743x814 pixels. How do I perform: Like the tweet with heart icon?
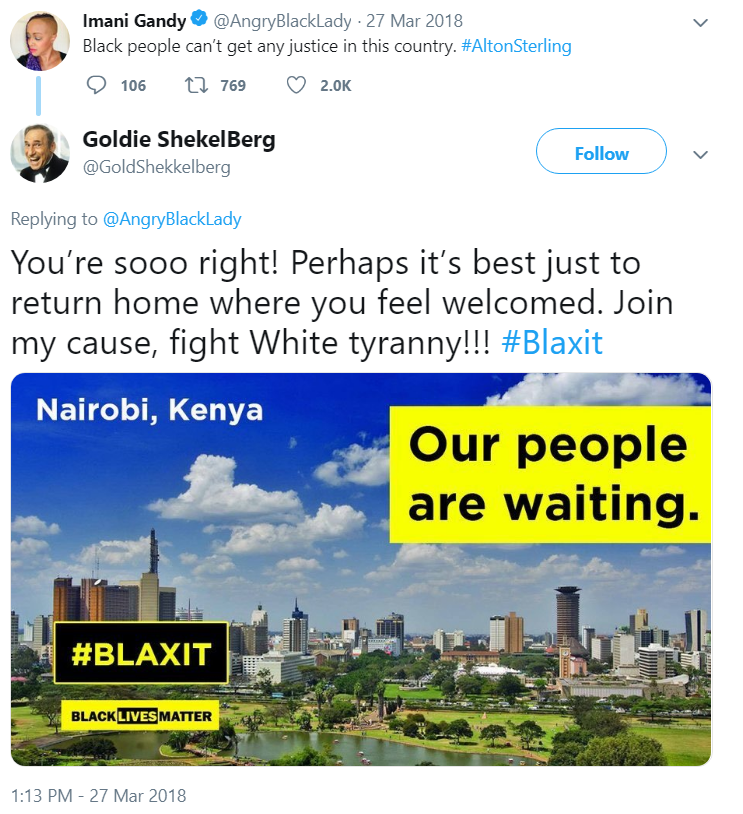click(x=296, y=85)
